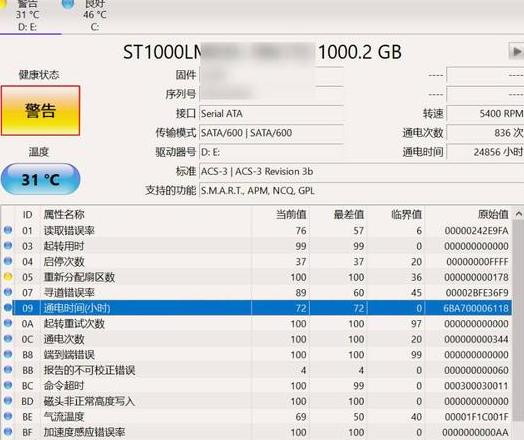Click the blue status dot for attribute BB
The image size is (524, 440).
8,370
